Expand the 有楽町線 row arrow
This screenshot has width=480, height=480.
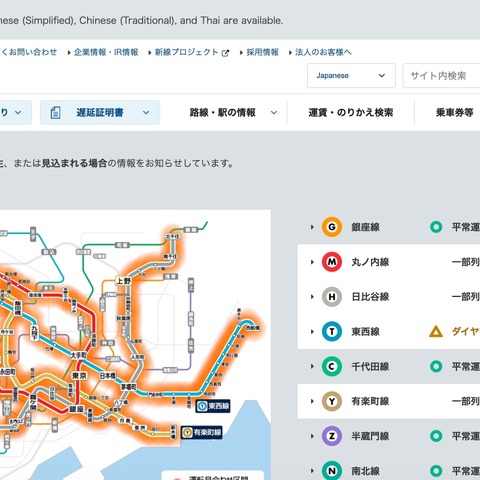pos(312,401)
